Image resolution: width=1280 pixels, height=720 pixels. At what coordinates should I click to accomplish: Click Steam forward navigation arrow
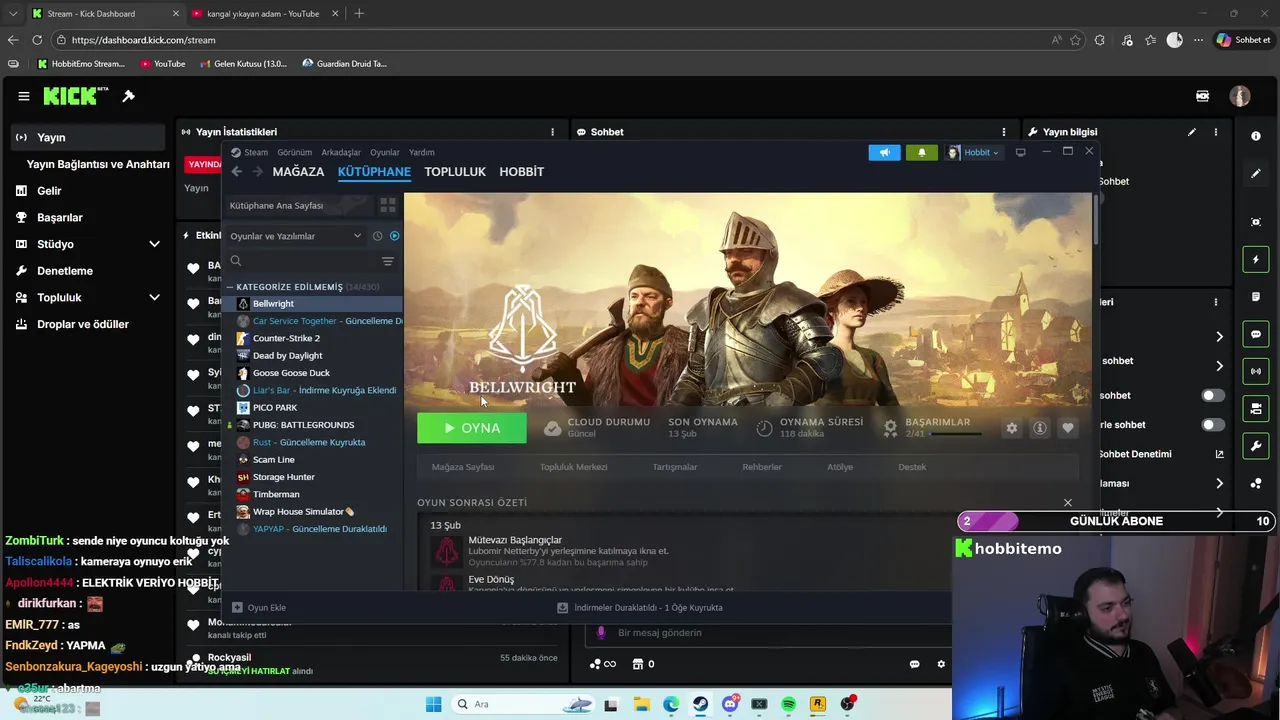(x=257, y=172)
